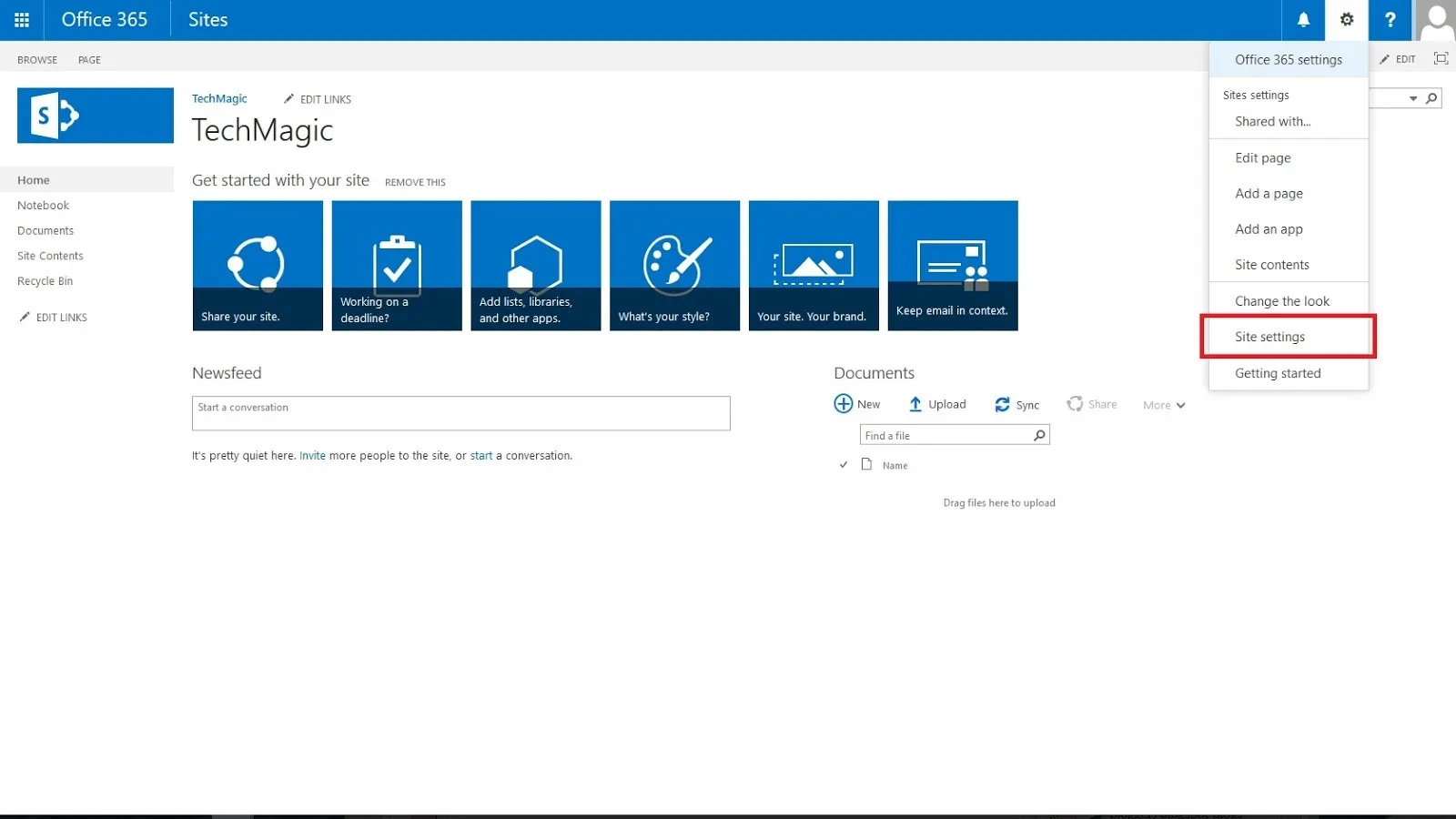Click REMOVE THIS link
The image size is (1456, 819).
pos(415,182)
